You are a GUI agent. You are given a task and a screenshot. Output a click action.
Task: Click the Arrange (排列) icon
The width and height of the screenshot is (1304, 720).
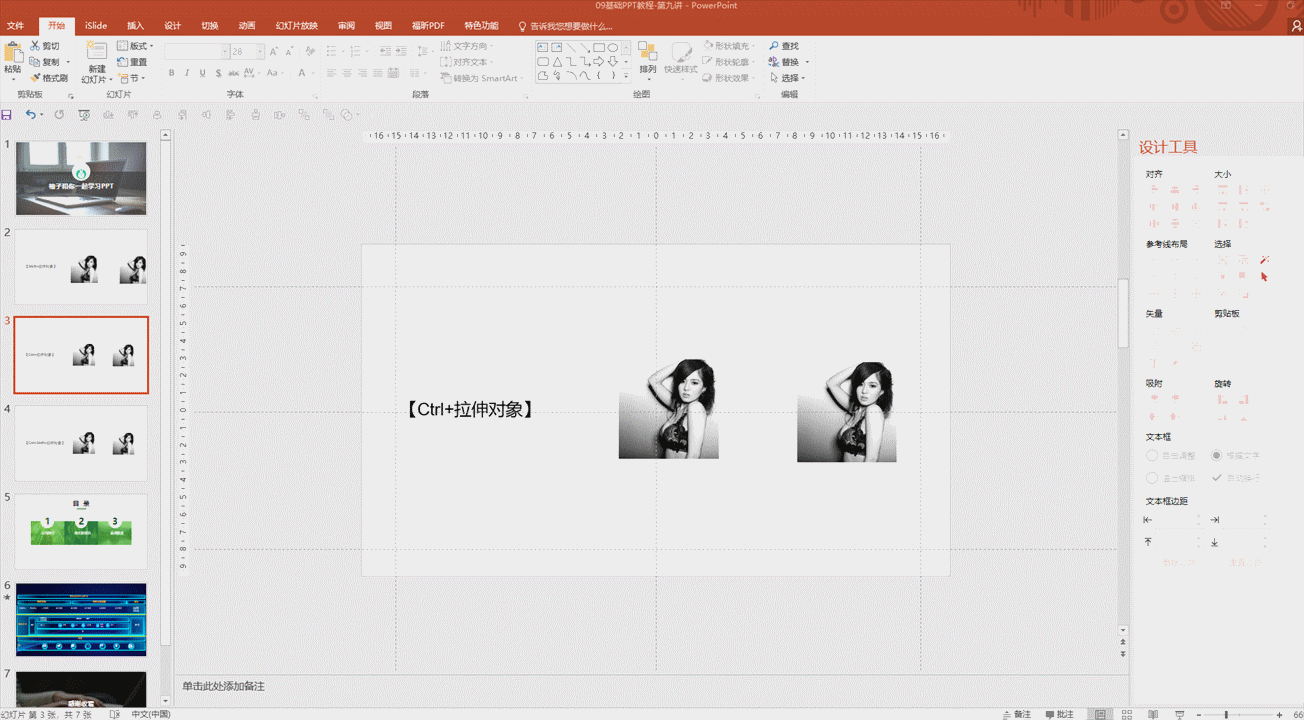click(647, 52)
